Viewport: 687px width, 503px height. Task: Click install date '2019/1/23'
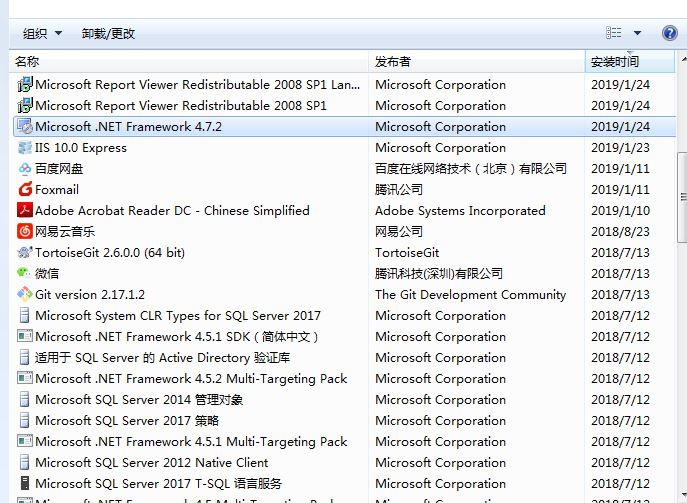pyautogui.click(x=620, y=148)
